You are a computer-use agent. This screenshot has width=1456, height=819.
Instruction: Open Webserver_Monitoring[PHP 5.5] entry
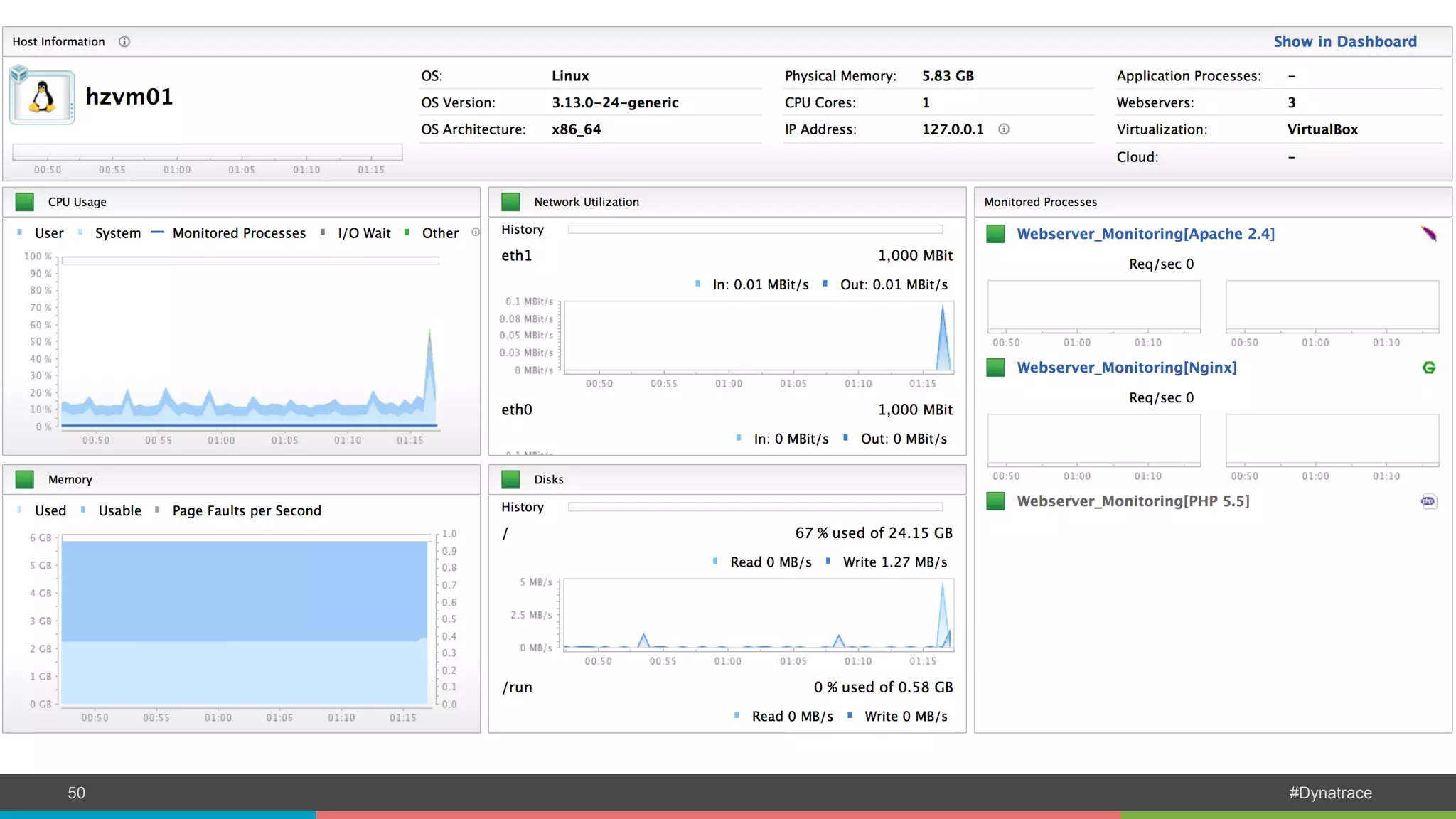(1133, 501)
